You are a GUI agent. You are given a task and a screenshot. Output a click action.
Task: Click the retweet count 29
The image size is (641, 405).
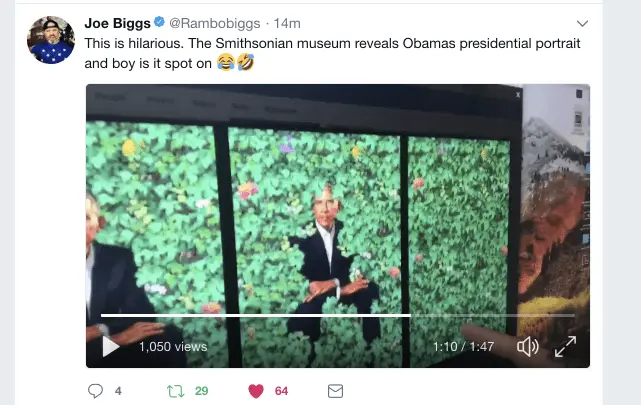pos(201,390)
